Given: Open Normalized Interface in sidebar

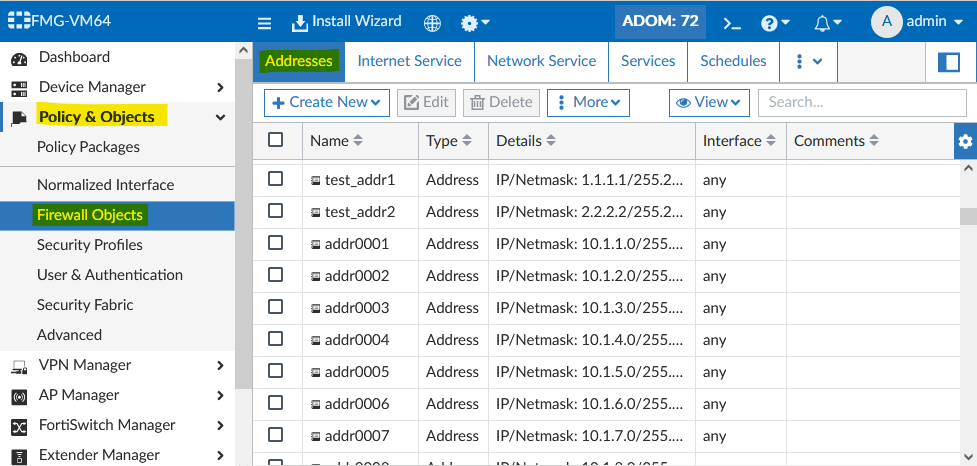Looking at the screenshot, I should click(105, 186).
